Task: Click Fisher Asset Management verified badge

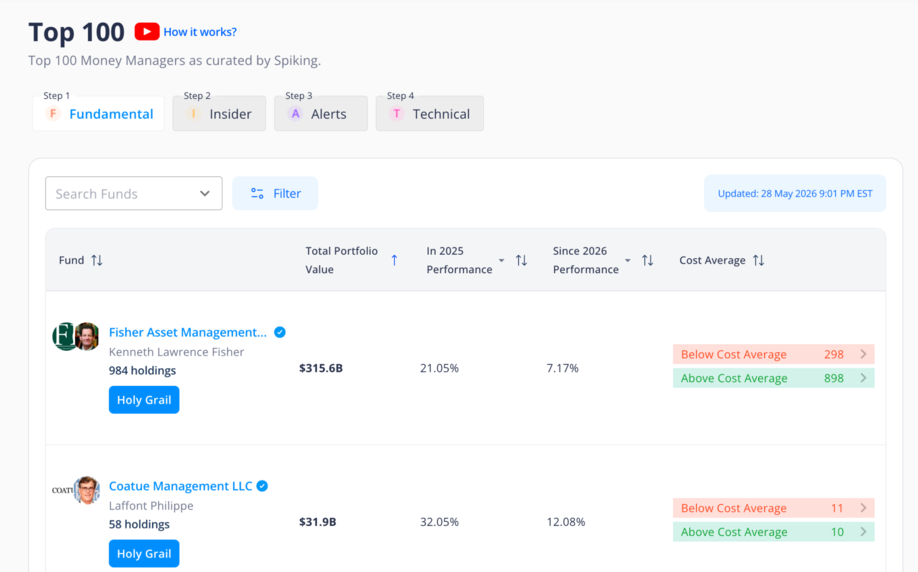Action: (280, 332)
